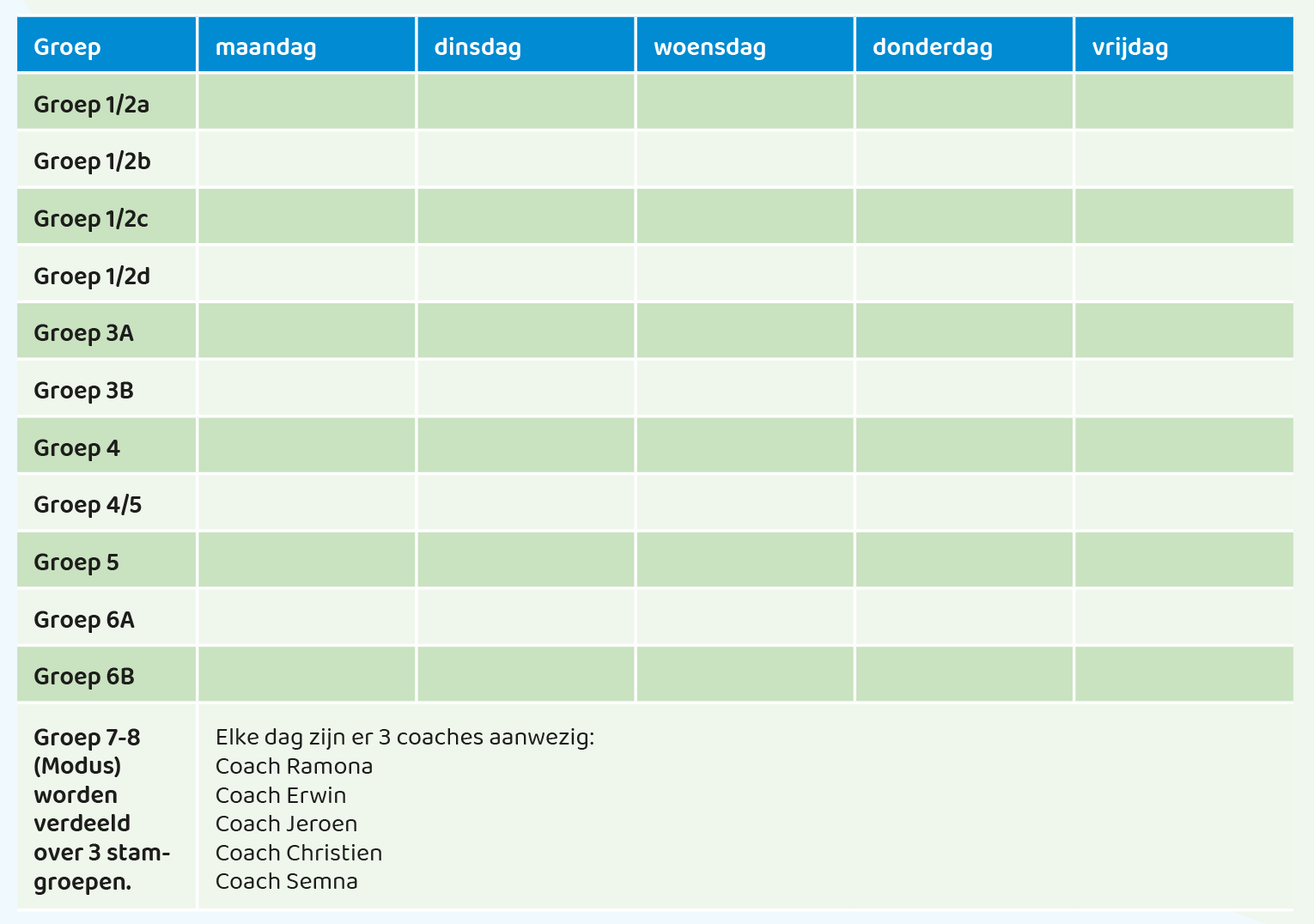Image resolution: width=1314 pixels, height=924 pixels.
Task: Click the Coach Christien text line
Action: coord(299,853)
